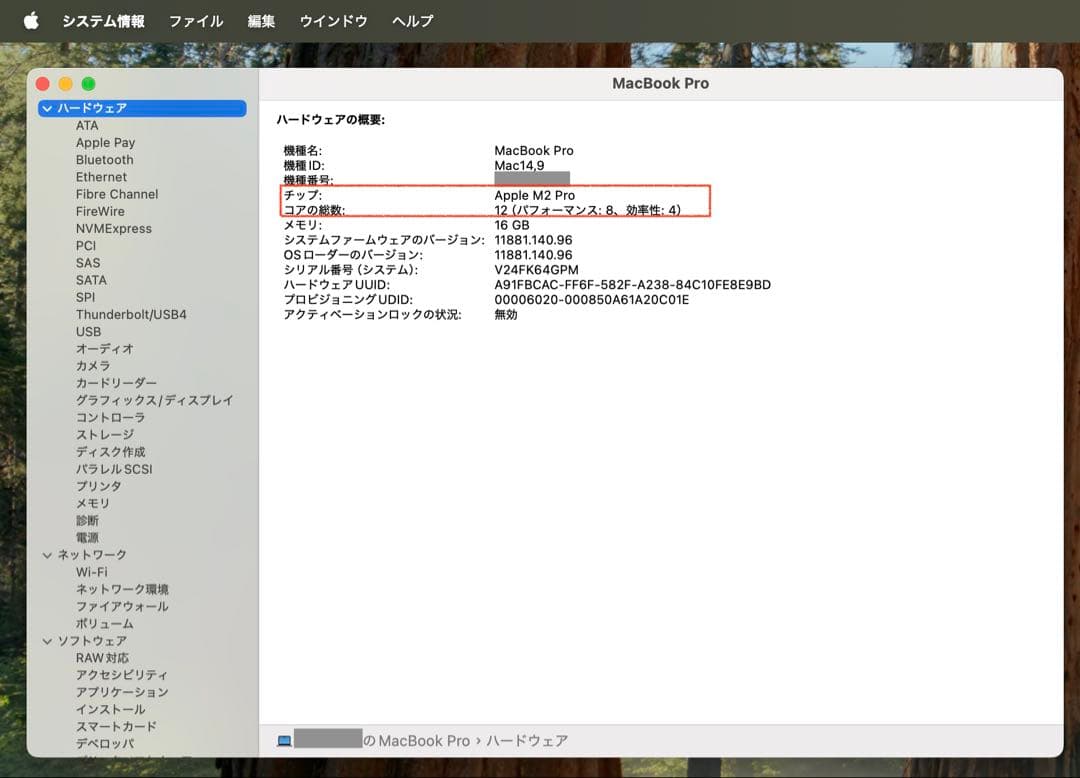Click the MacBook Pro breadcrumb link
The image size is (1080, 778).
(x=423, y=740)
